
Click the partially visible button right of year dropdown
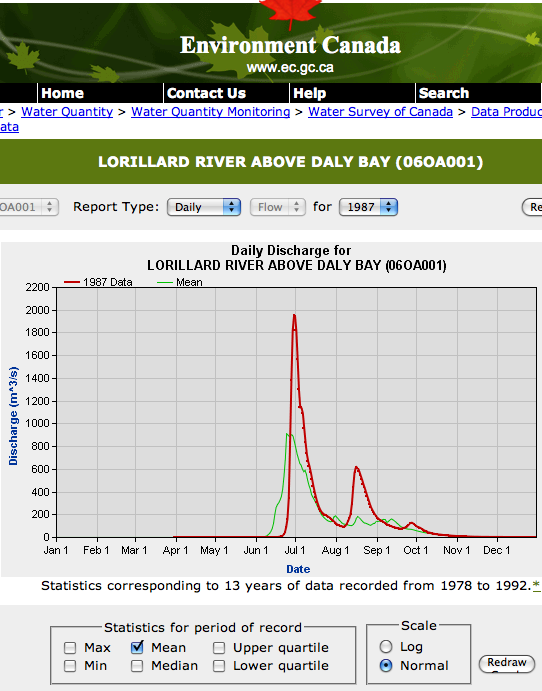[x=532, y=207]
